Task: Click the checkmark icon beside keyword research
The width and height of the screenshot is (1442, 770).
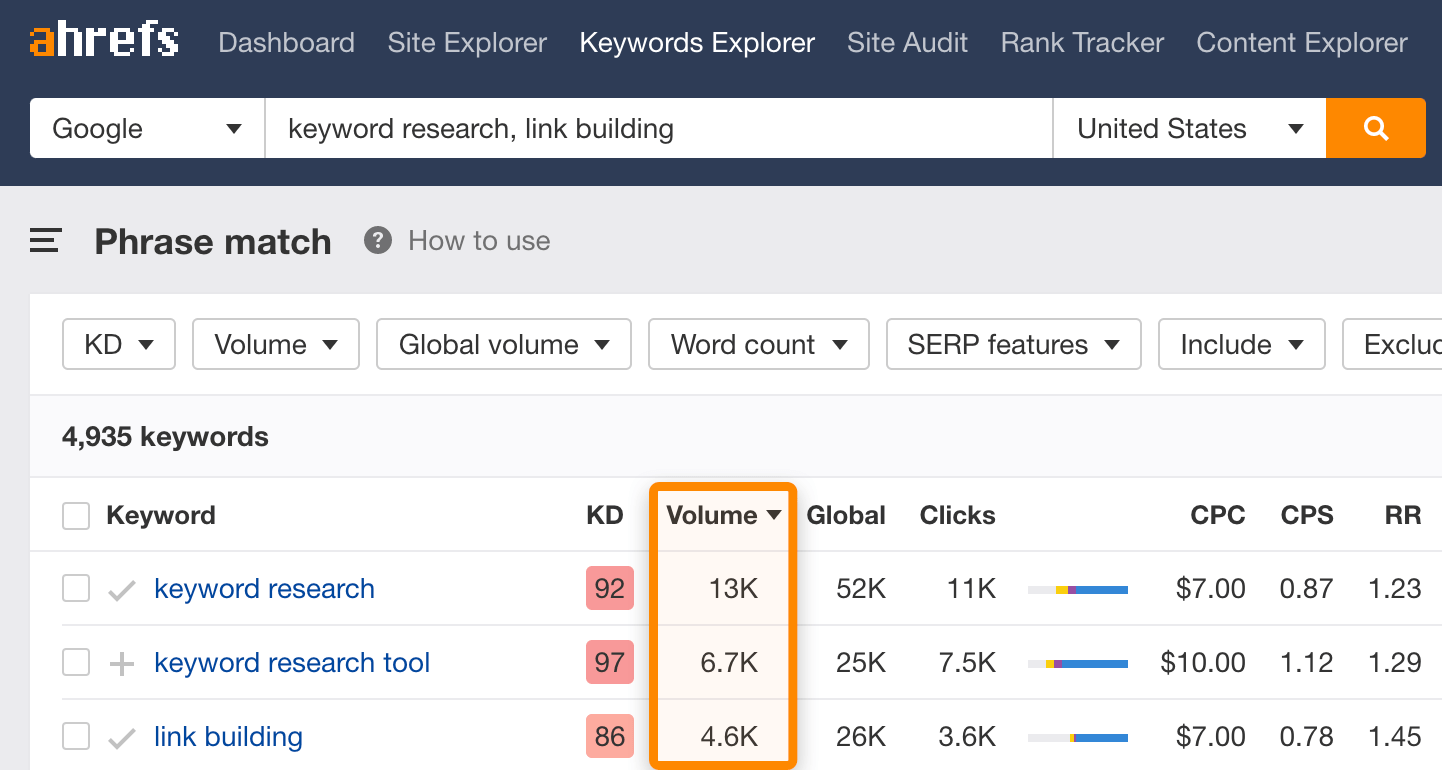Action: tap(120, 589)
